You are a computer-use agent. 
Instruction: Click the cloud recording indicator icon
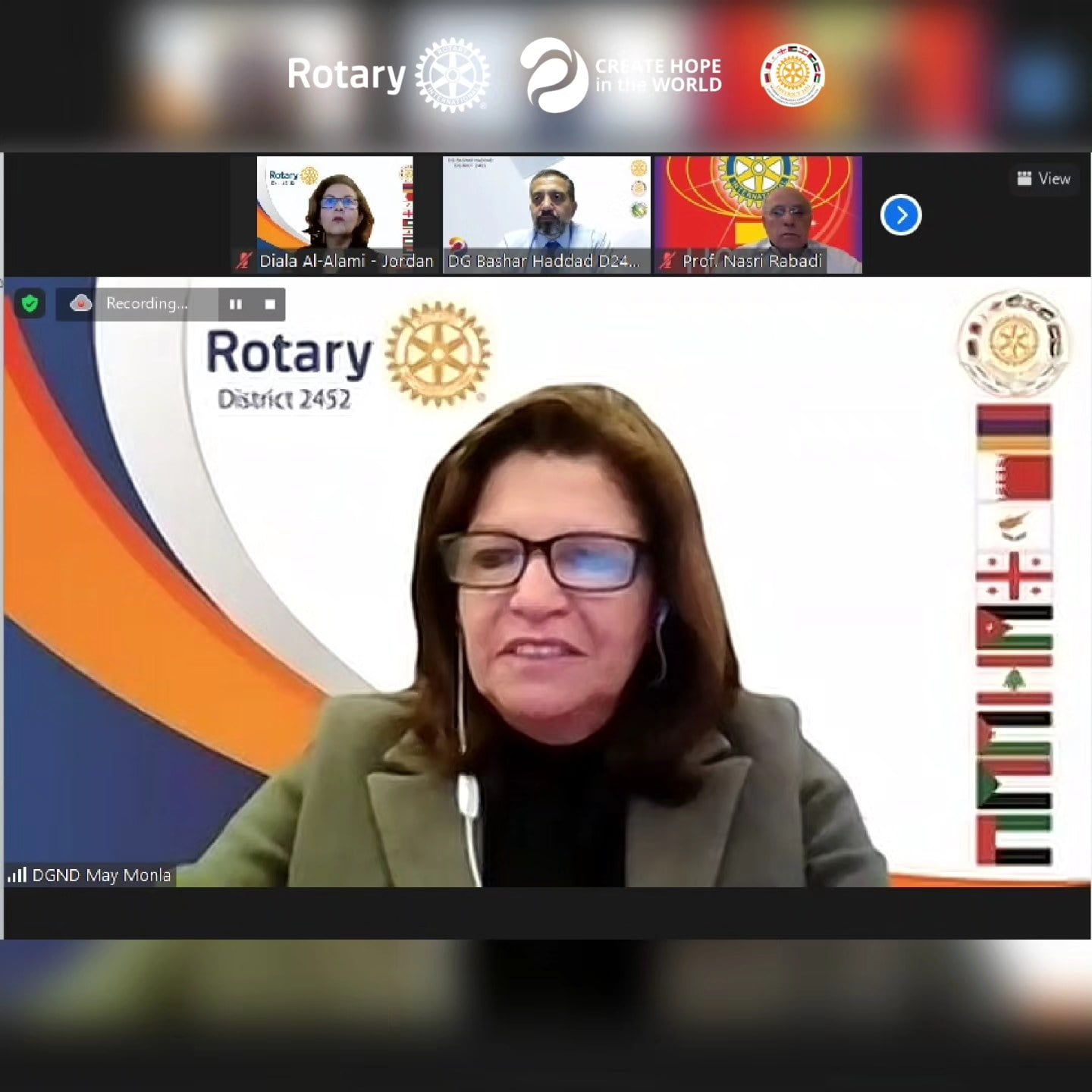click(80, 304)
